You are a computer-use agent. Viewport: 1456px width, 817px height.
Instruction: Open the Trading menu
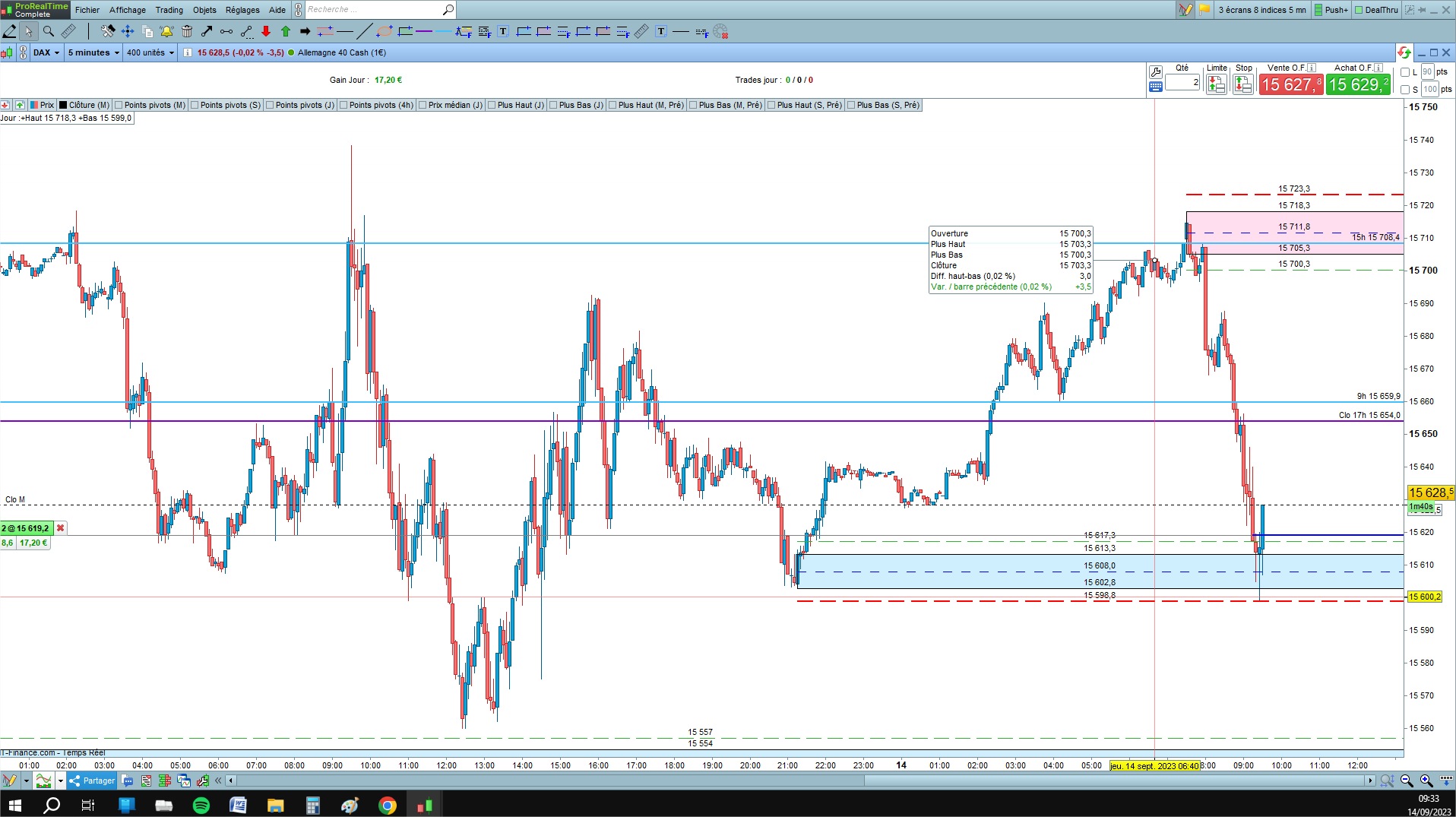point(169,10)
